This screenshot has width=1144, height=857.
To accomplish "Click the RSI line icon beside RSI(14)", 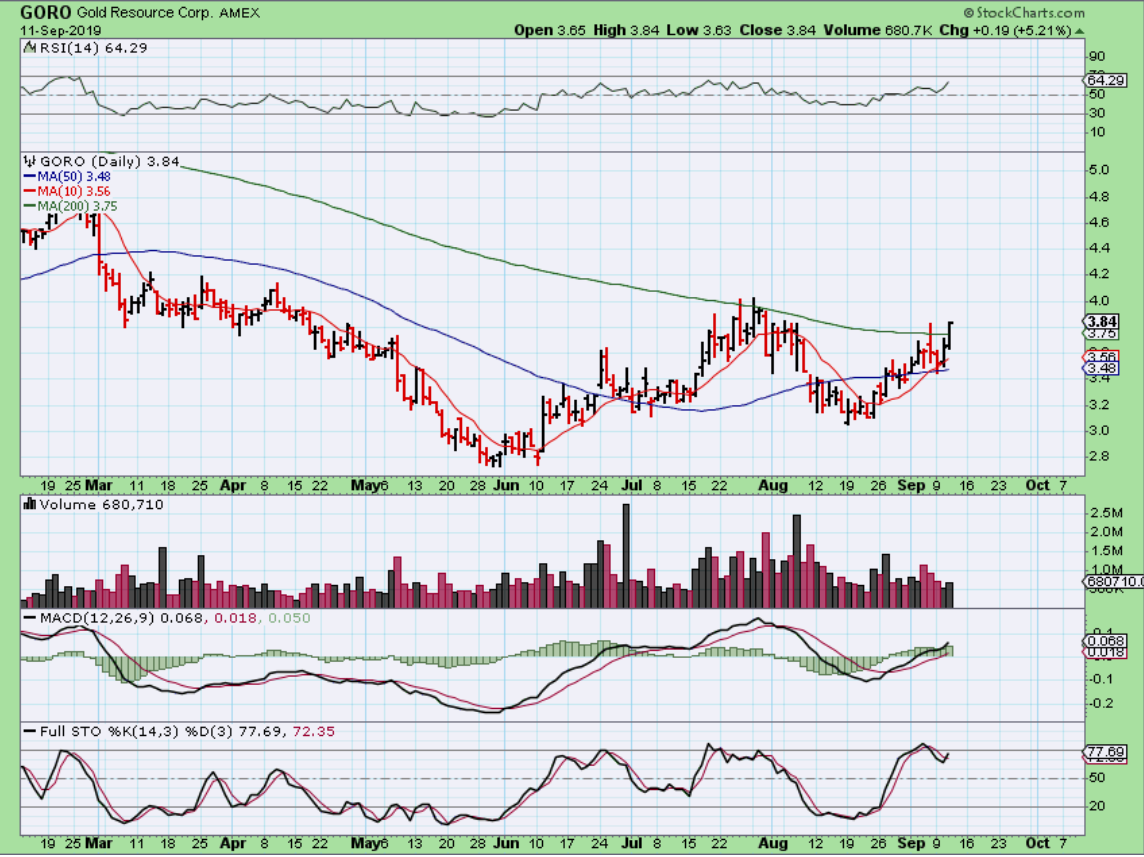I will [x=29, y=47].
